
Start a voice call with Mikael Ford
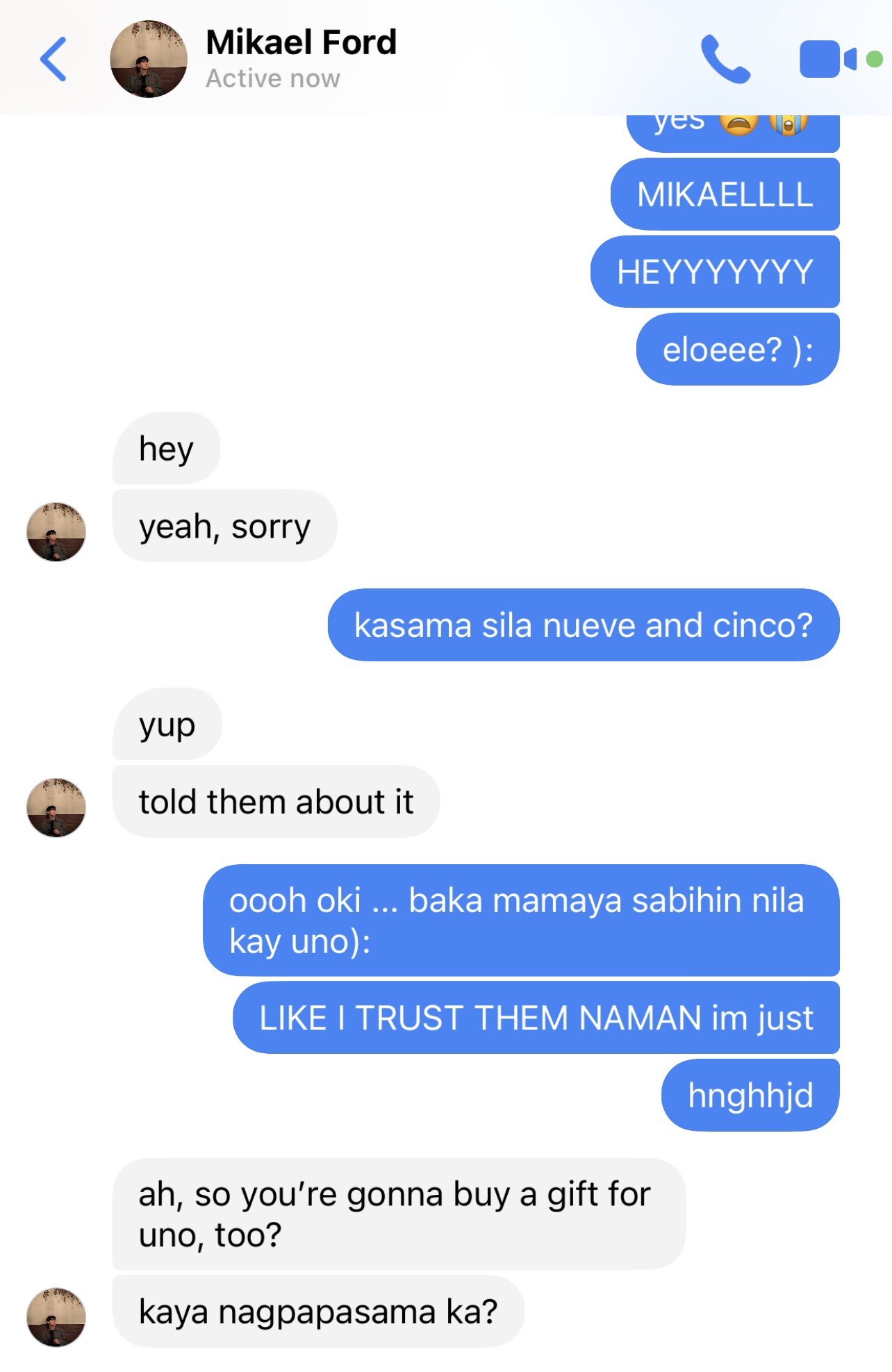click(x=725, y=59)
